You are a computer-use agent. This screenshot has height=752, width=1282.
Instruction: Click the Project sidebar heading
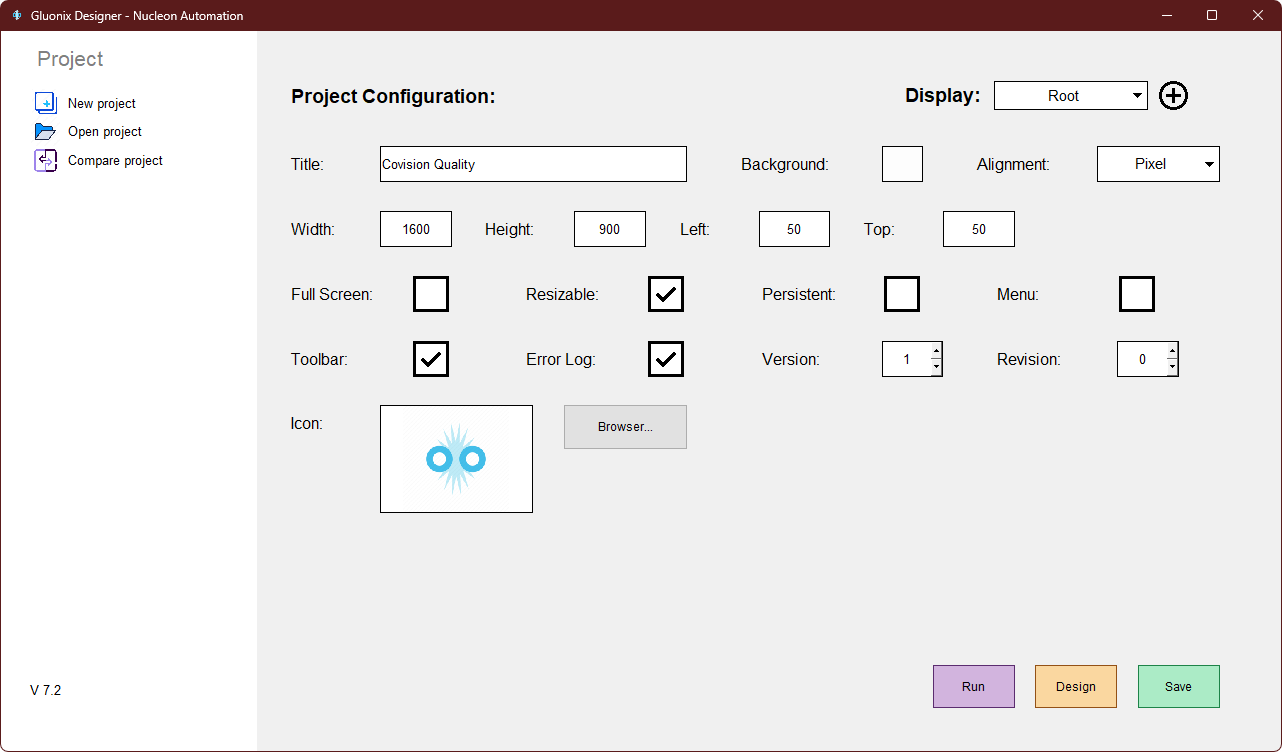70,59
